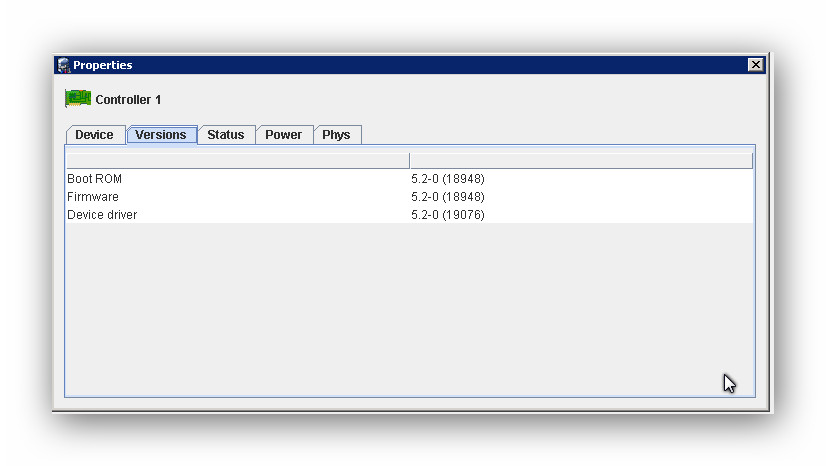Click the Properties title bar text
This screenshot has width=826, height=466.
[103, 65]
